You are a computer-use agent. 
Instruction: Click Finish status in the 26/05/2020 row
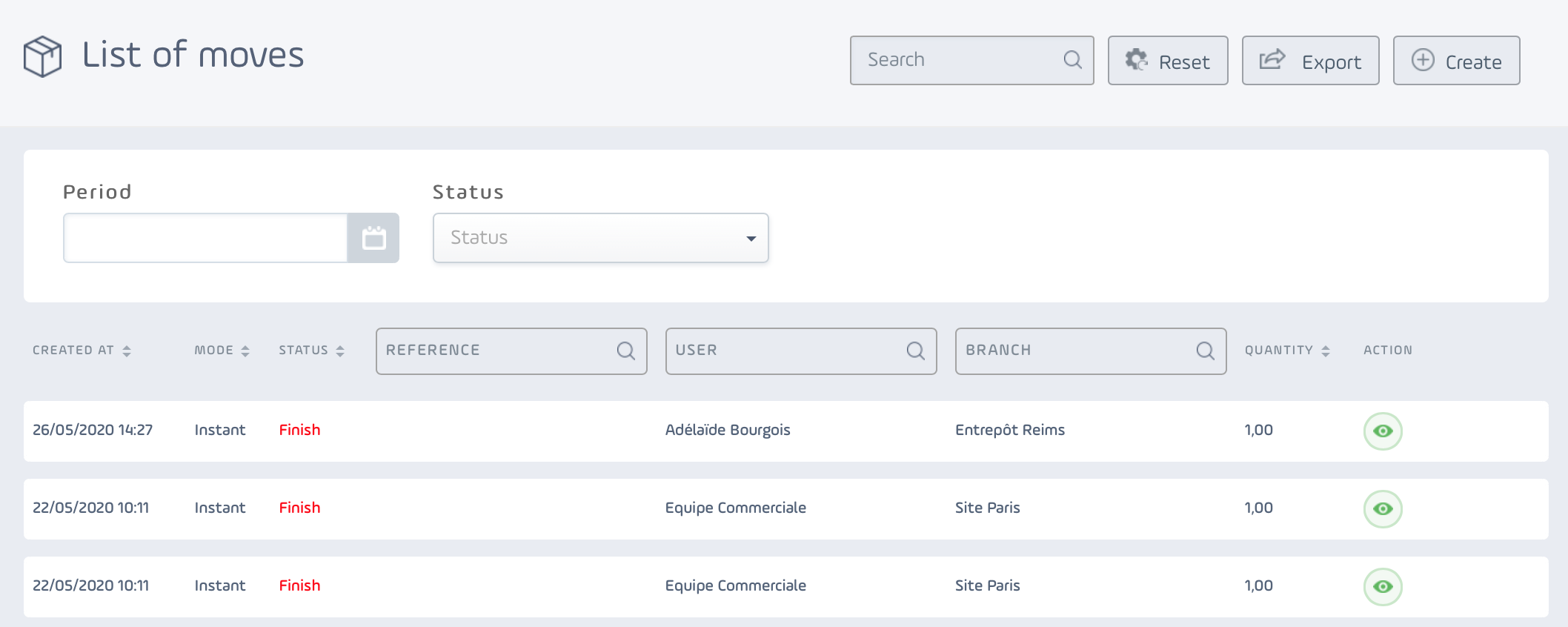pos(299,431)
